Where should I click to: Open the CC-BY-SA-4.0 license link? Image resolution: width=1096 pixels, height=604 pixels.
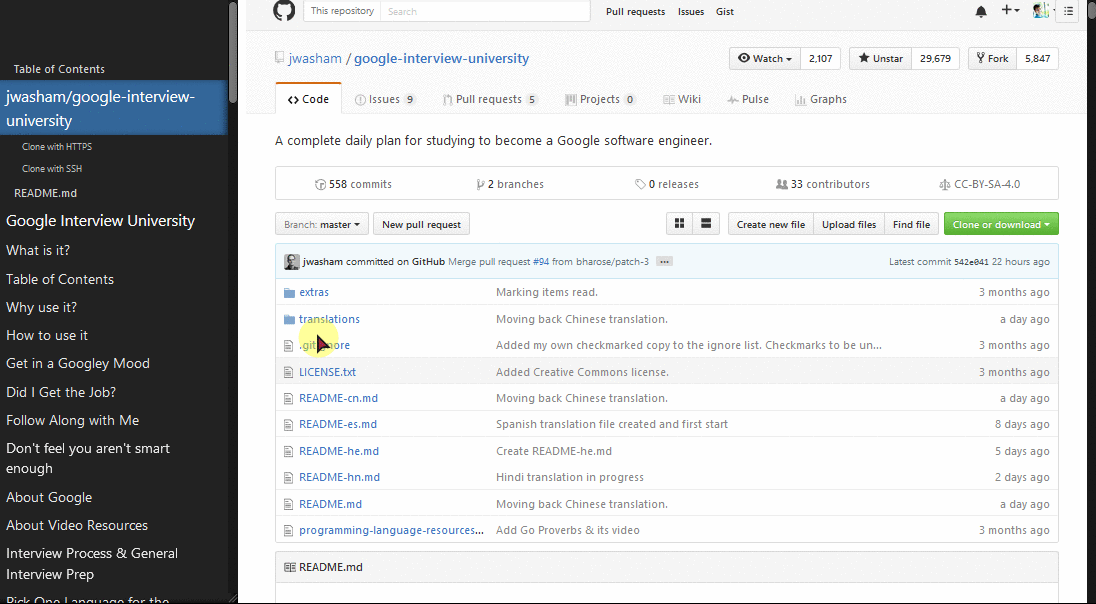(x=980, y=185)
